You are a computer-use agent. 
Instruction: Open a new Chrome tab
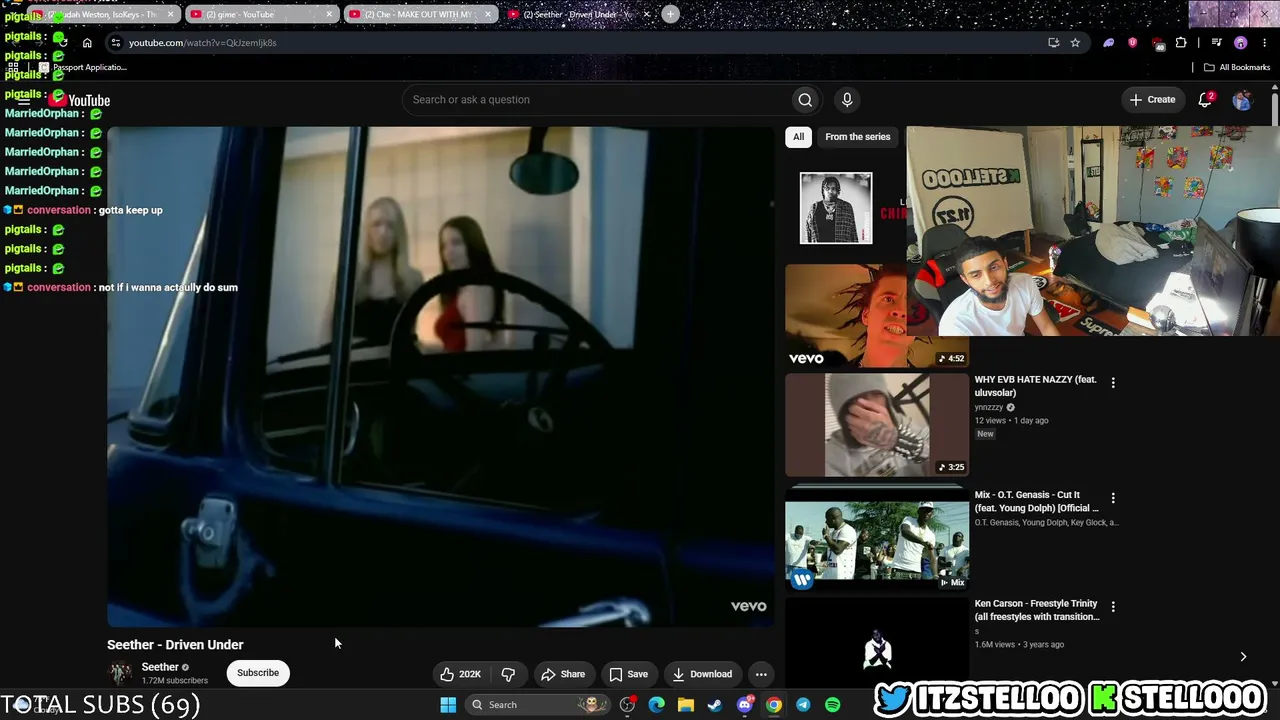pyautogui.click(x=670, y=14)
